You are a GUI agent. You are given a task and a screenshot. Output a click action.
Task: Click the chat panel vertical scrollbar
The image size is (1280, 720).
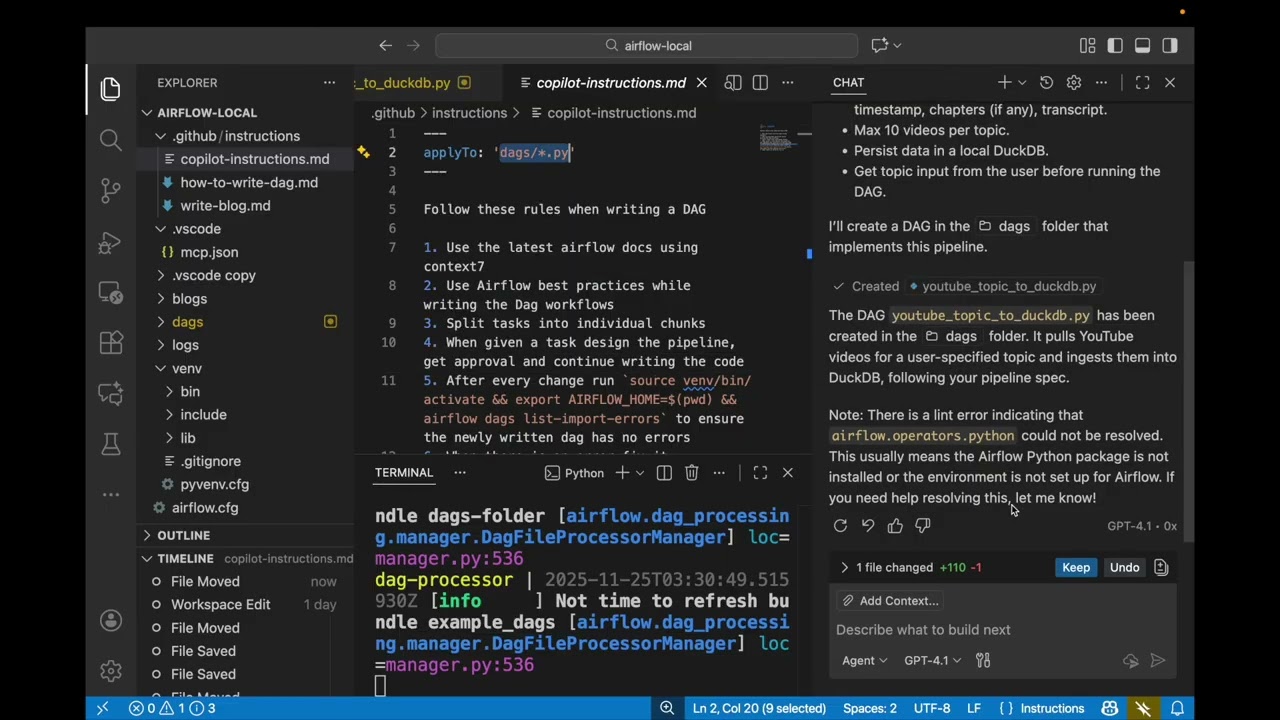coord(1189,400)
